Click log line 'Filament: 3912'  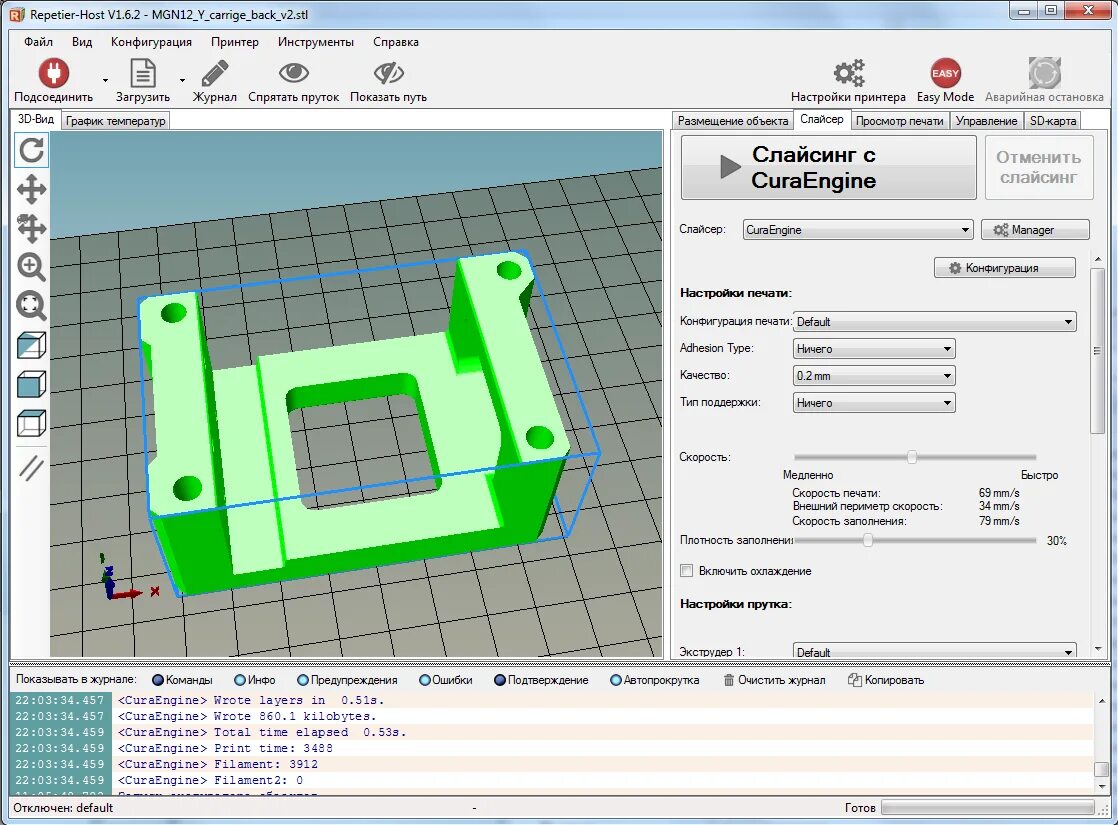[x=266, y=764]
